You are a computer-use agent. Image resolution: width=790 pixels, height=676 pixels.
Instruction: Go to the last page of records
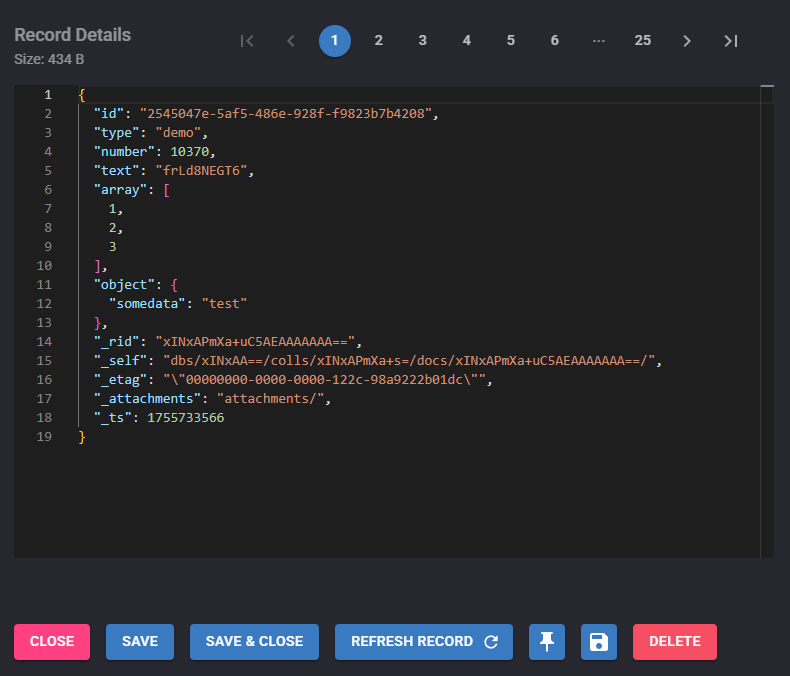731,41
